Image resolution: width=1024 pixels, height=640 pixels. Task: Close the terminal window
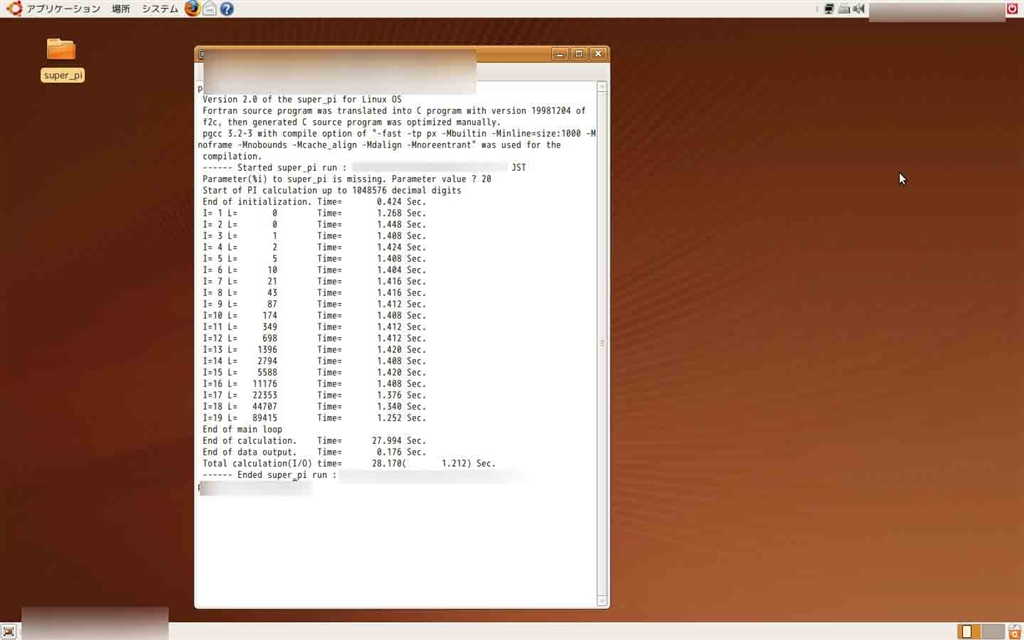(x=598, y=54)
